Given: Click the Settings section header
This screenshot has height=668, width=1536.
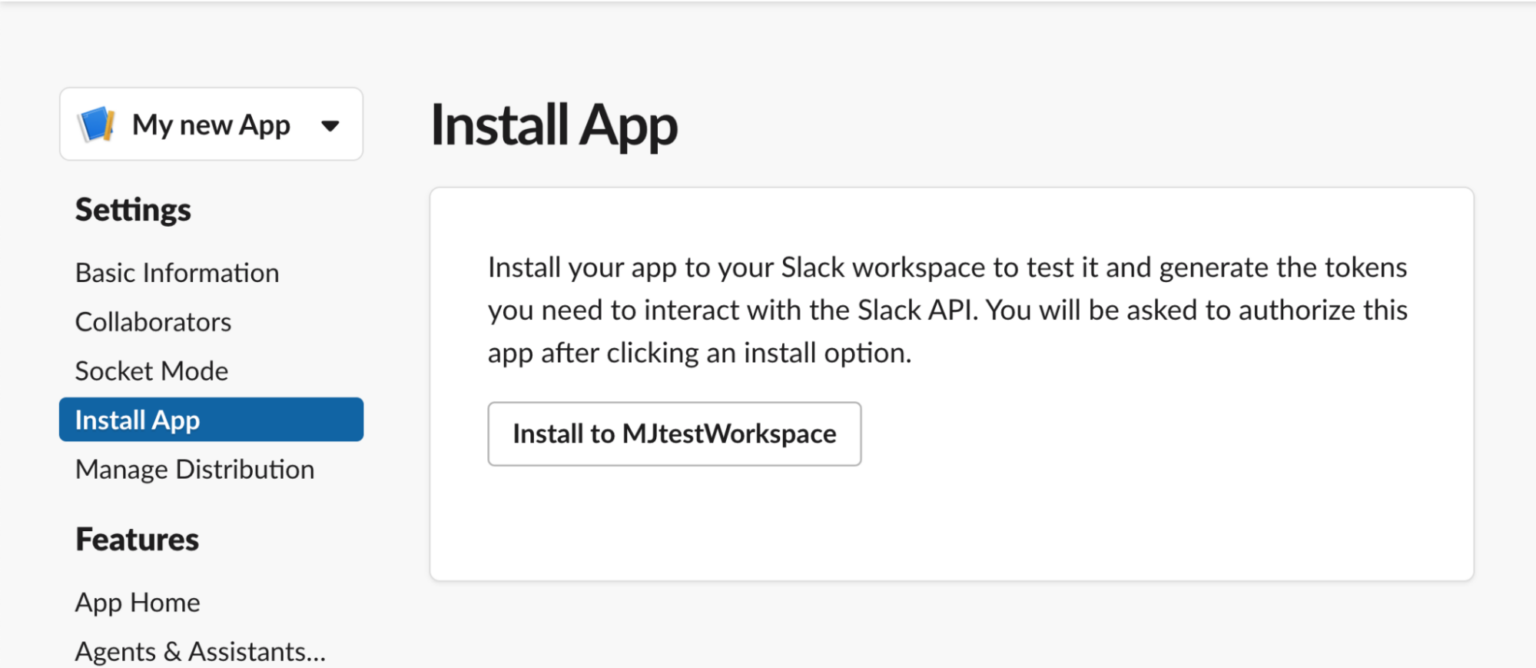Looking at the screenshot, I should (x=132, y=209).
